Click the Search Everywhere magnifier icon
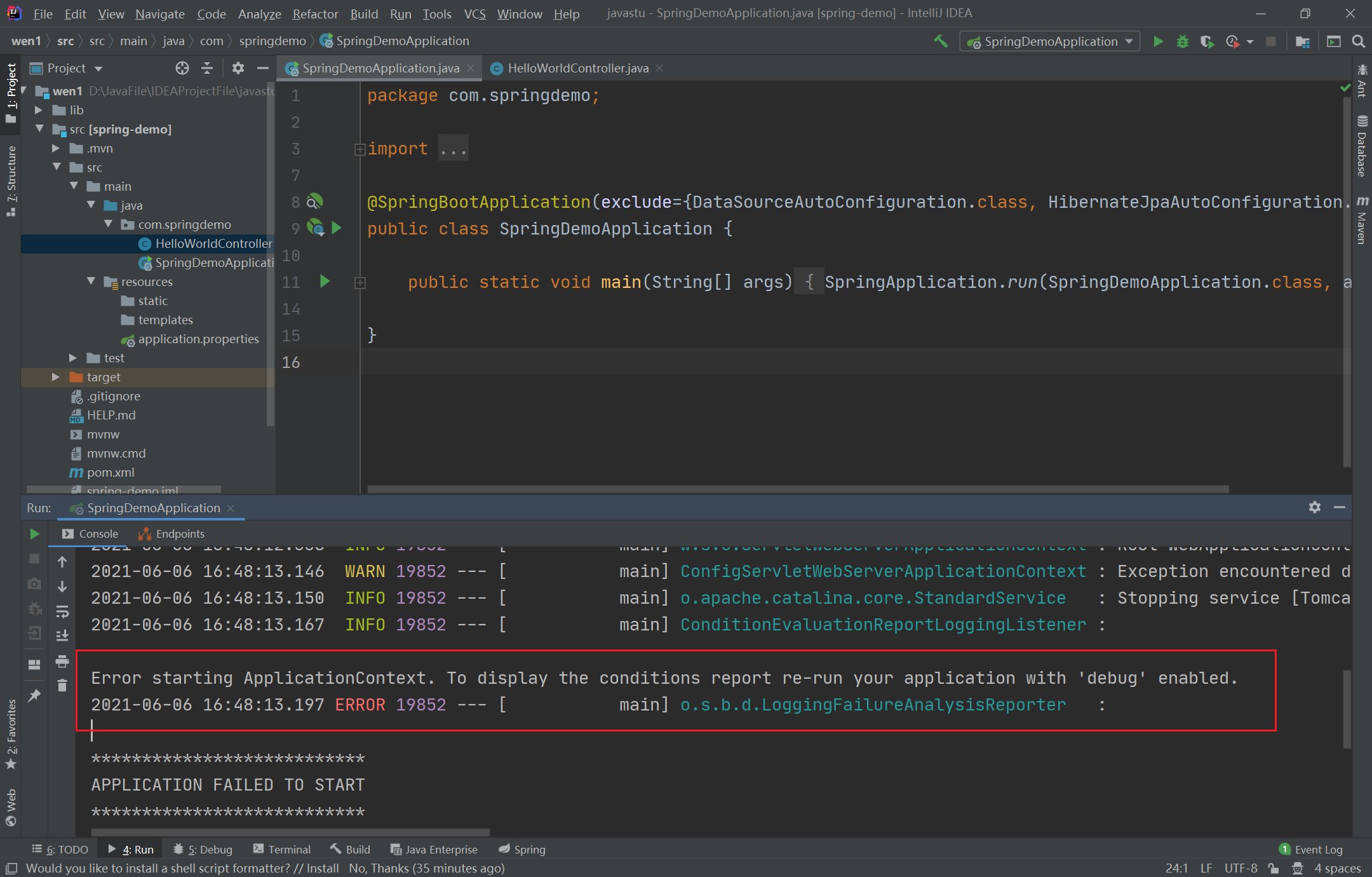 [1358, 41]
